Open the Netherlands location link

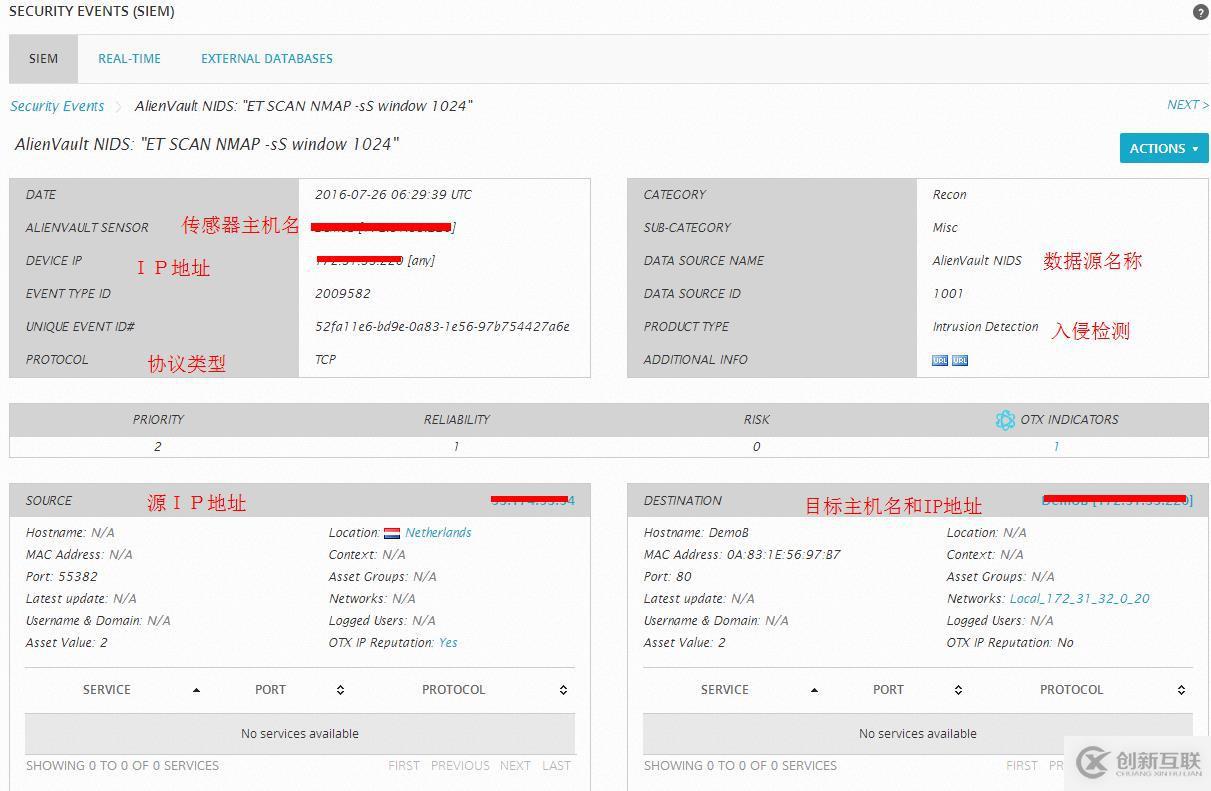point(438,533)
